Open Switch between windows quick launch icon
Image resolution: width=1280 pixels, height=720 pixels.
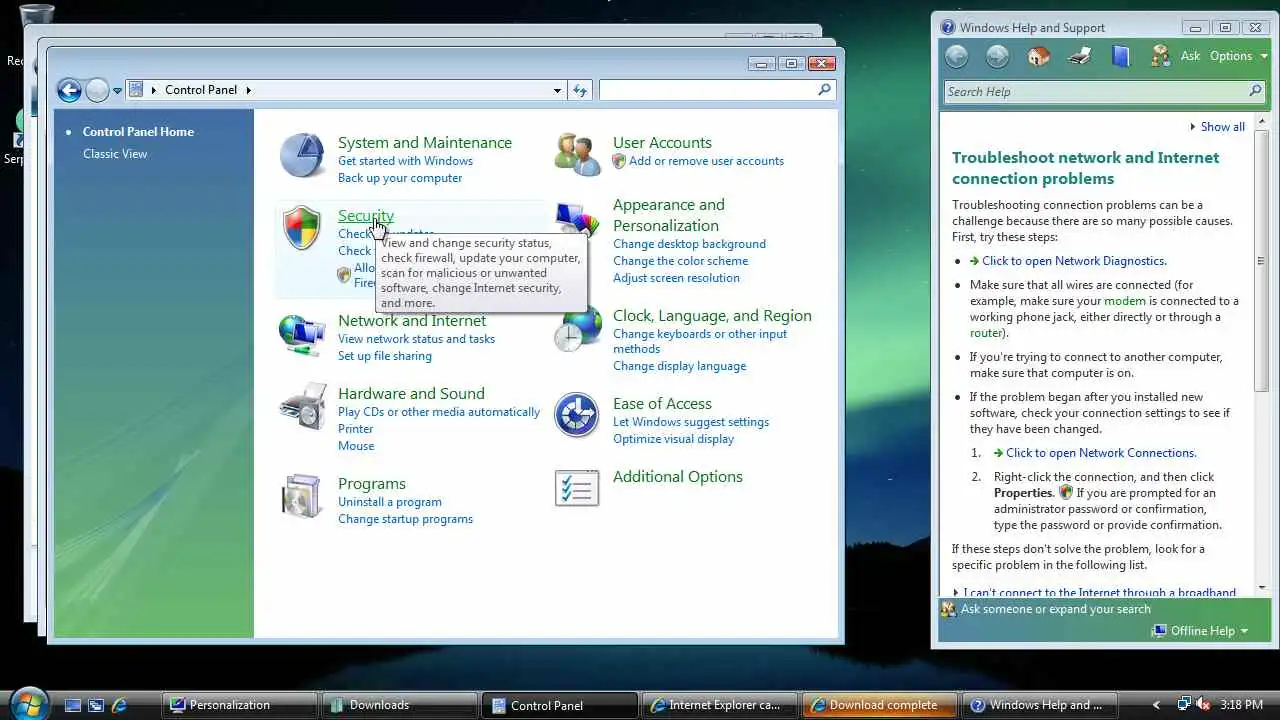point(95,705)
